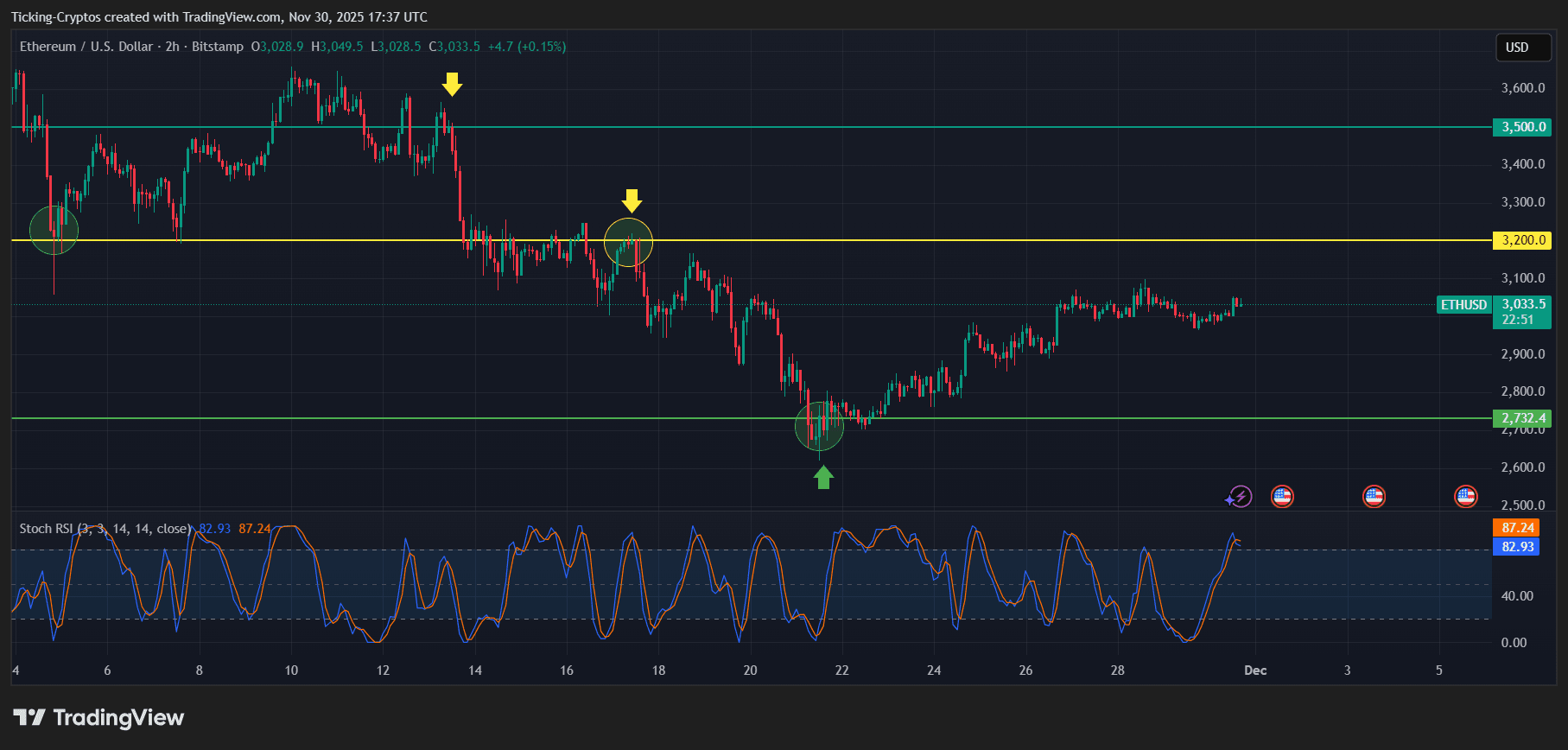Click the 3,033.5 current price label

coord(1522,304)
